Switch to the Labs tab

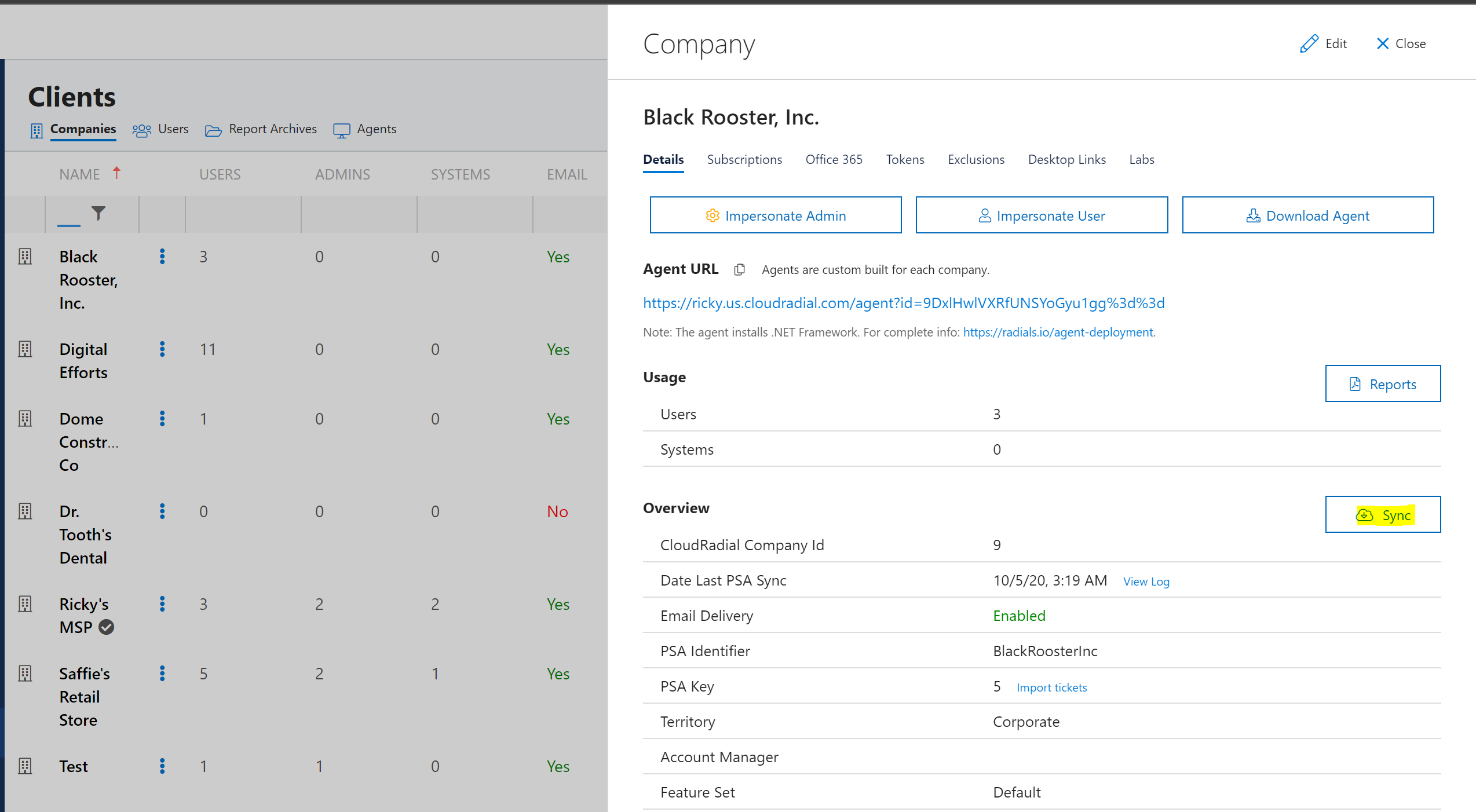1141,160
